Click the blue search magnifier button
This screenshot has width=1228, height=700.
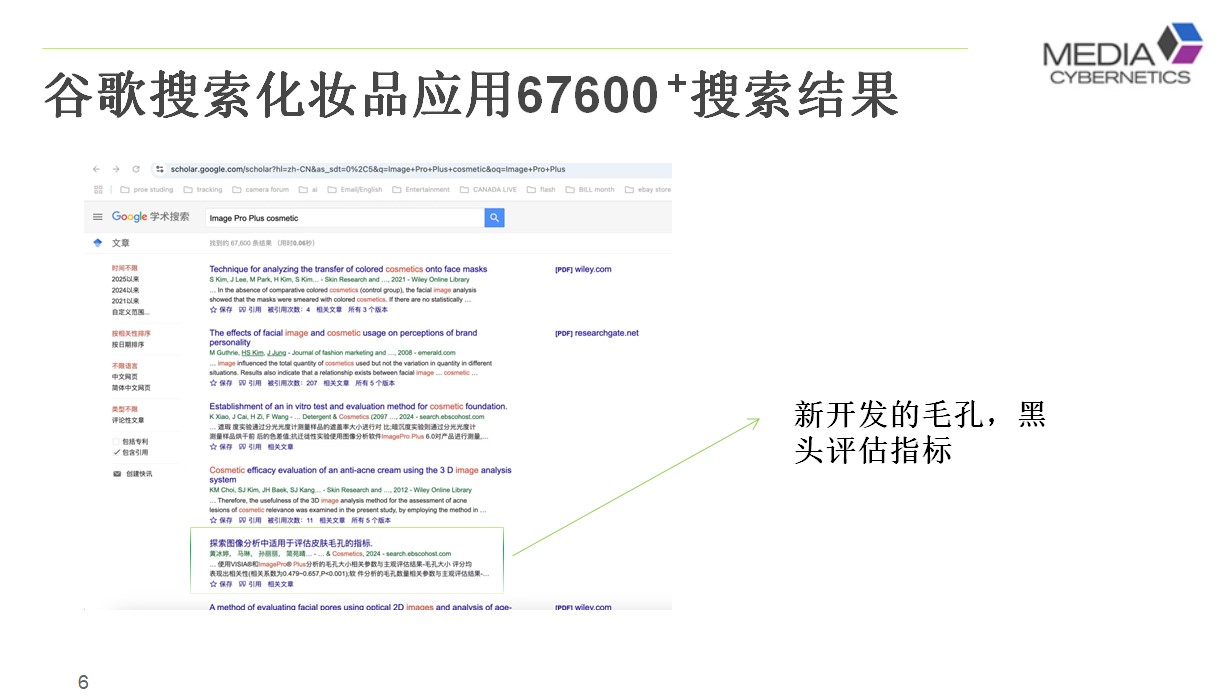coord(494,217)
